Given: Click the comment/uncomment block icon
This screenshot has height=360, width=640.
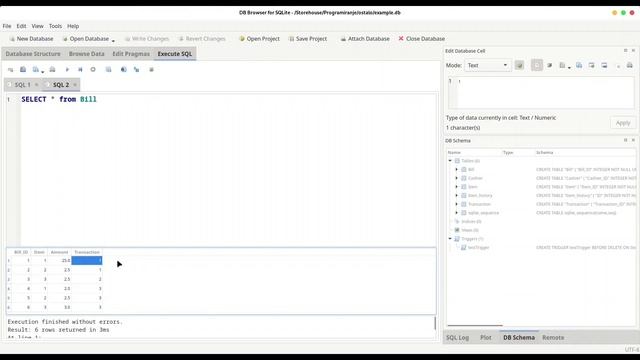Looking at the screenshot, I should pyautogui.click(x=151, y=70).
